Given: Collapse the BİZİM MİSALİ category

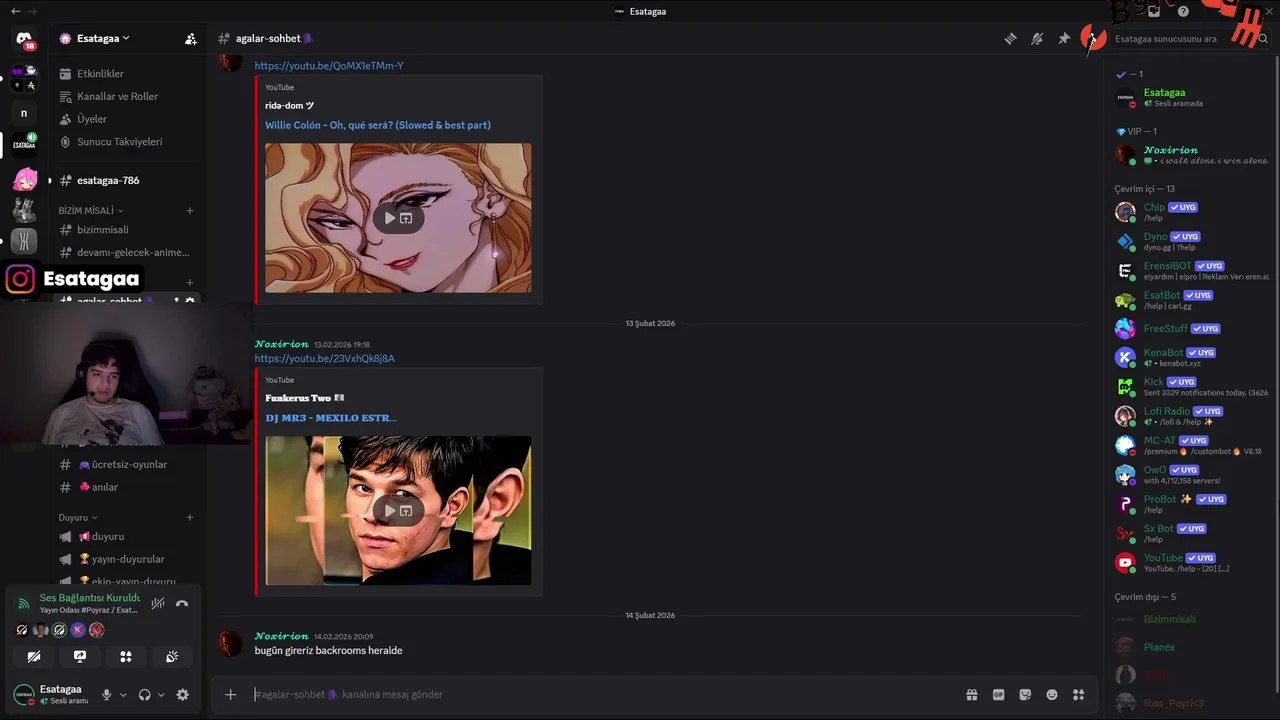Looking at the screenshot, I should [x=90, y=211].
